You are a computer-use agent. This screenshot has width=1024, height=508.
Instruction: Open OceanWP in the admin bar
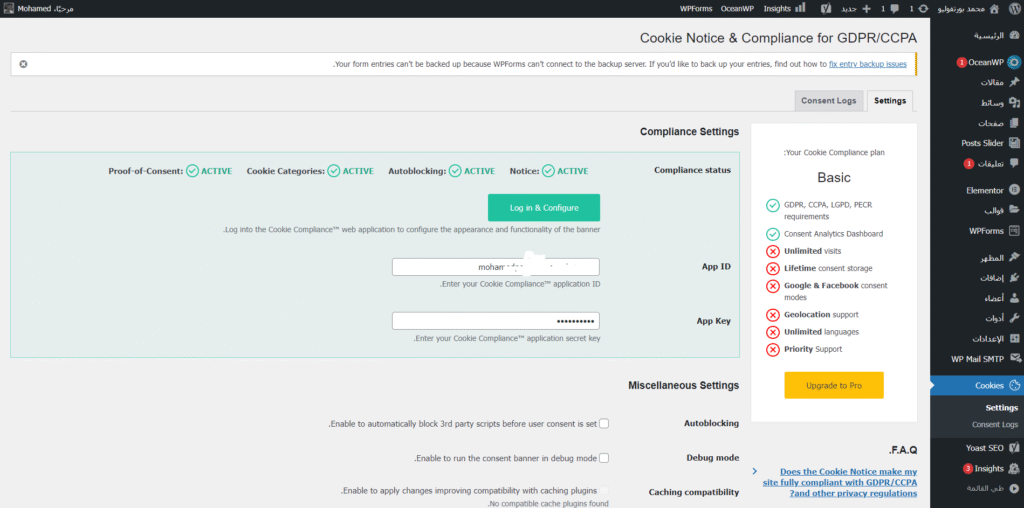tap(737, 8)
